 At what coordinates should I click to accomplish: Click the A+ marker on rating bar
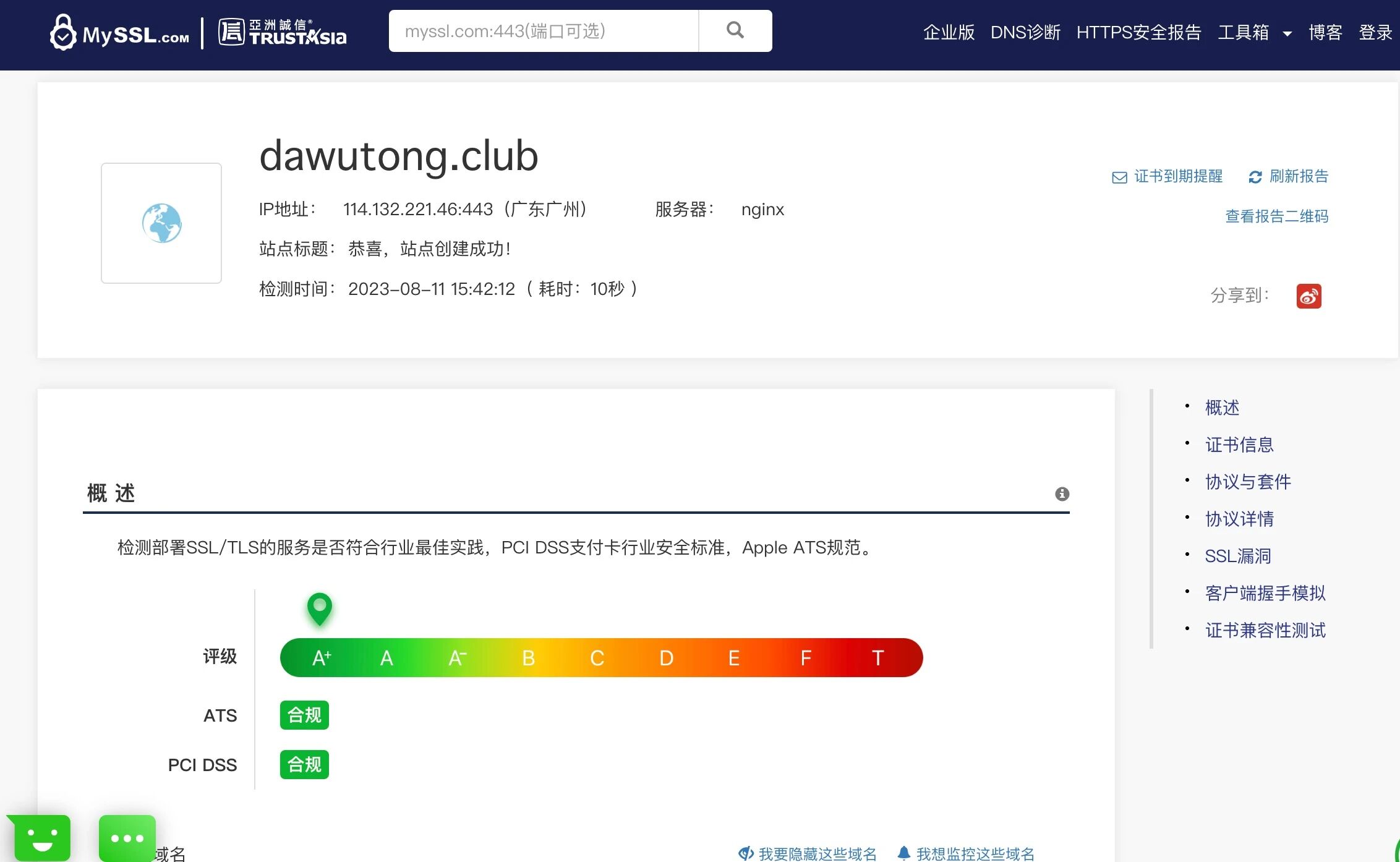tap(320, 609)
